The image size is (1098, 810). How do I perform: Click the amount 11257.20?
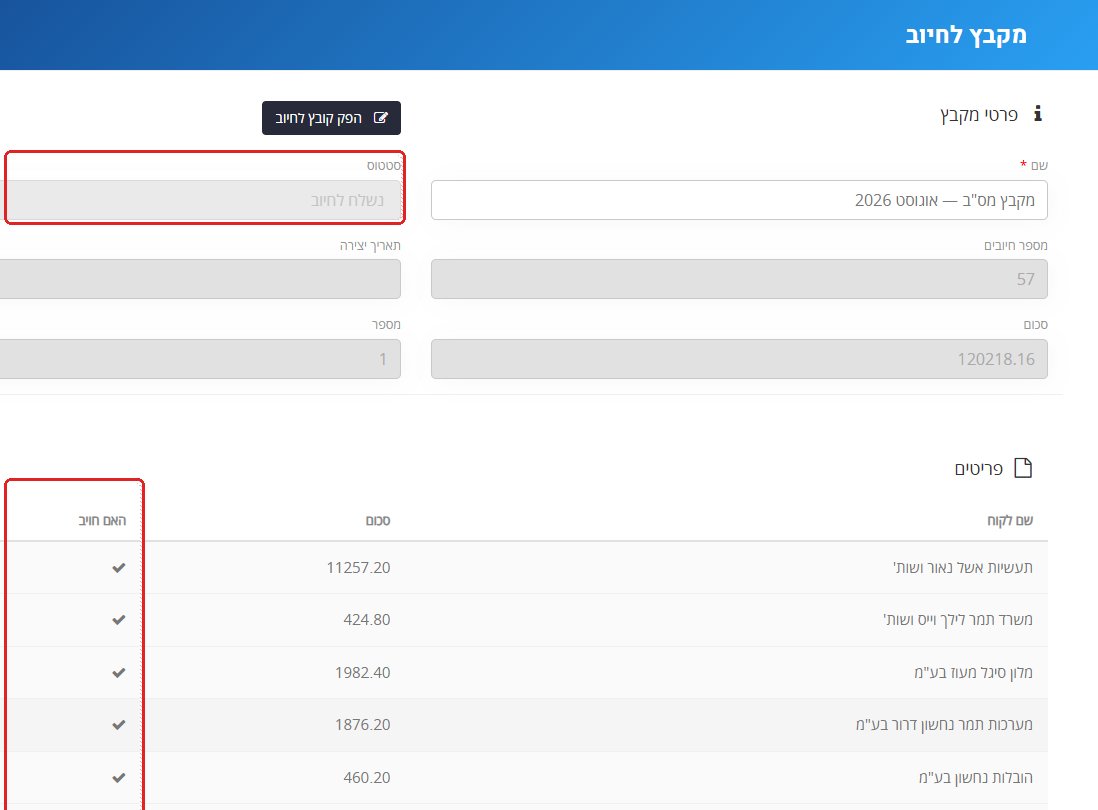click(358, 567)
